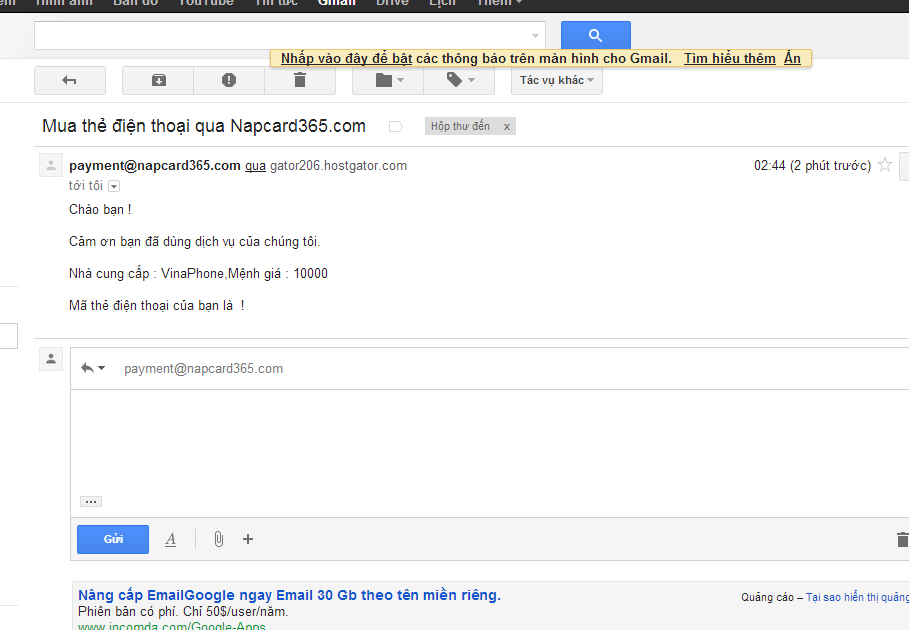Viewport: 909px width, 630px height.
Task: Remove the Hộp thư đến label
Action: click(507, 126)
